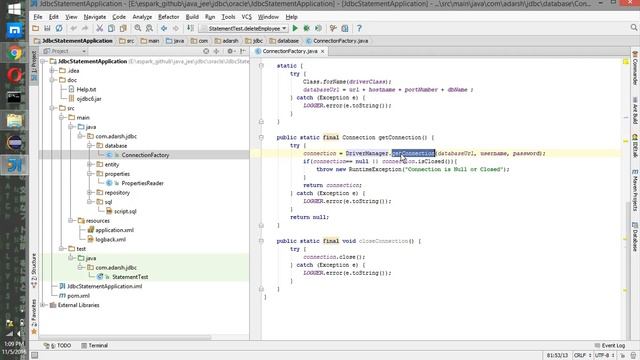Run StatementTest with green play icon

click(x=295, y=28)
